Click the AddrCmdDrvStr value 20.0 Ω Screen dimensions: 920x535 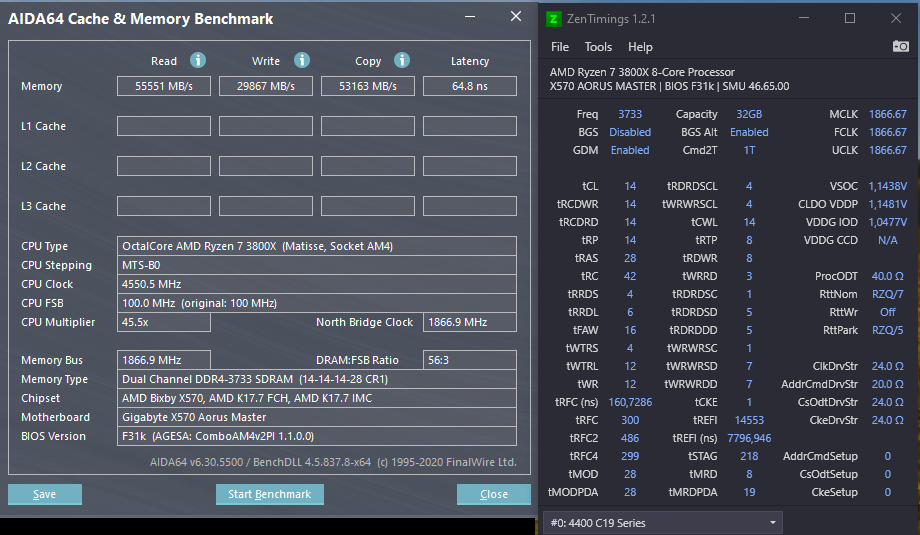(x=887, y=384)
